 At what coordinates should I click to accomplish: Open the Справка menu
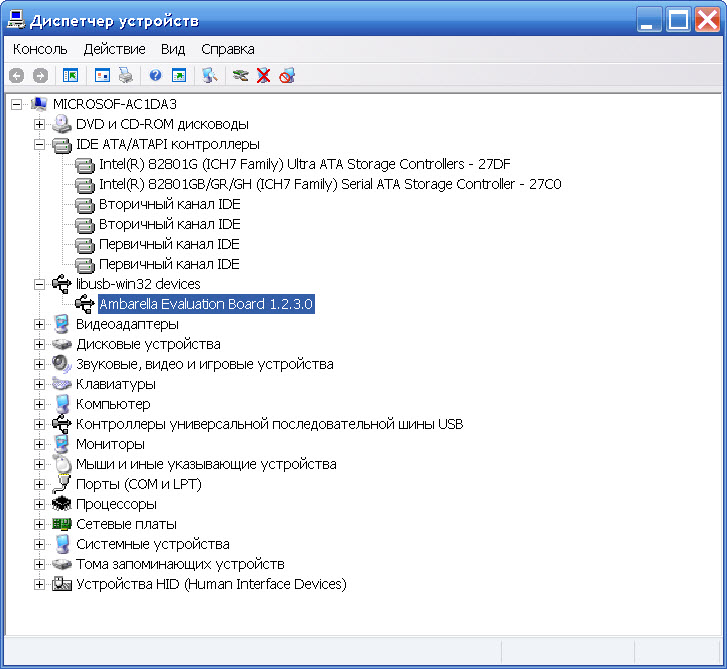(227, 49)
